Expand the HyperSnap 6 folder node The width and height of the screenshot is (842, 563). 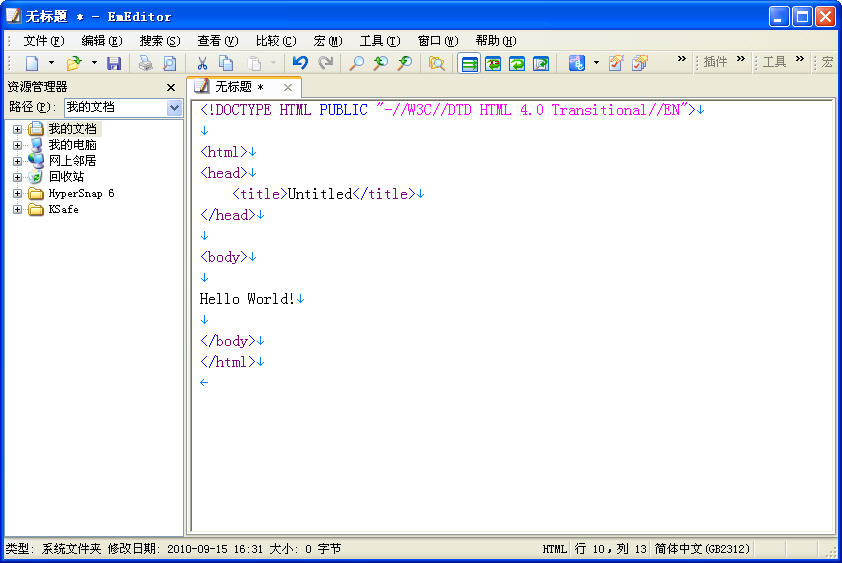pyautogui.click(x=17, y=193)
